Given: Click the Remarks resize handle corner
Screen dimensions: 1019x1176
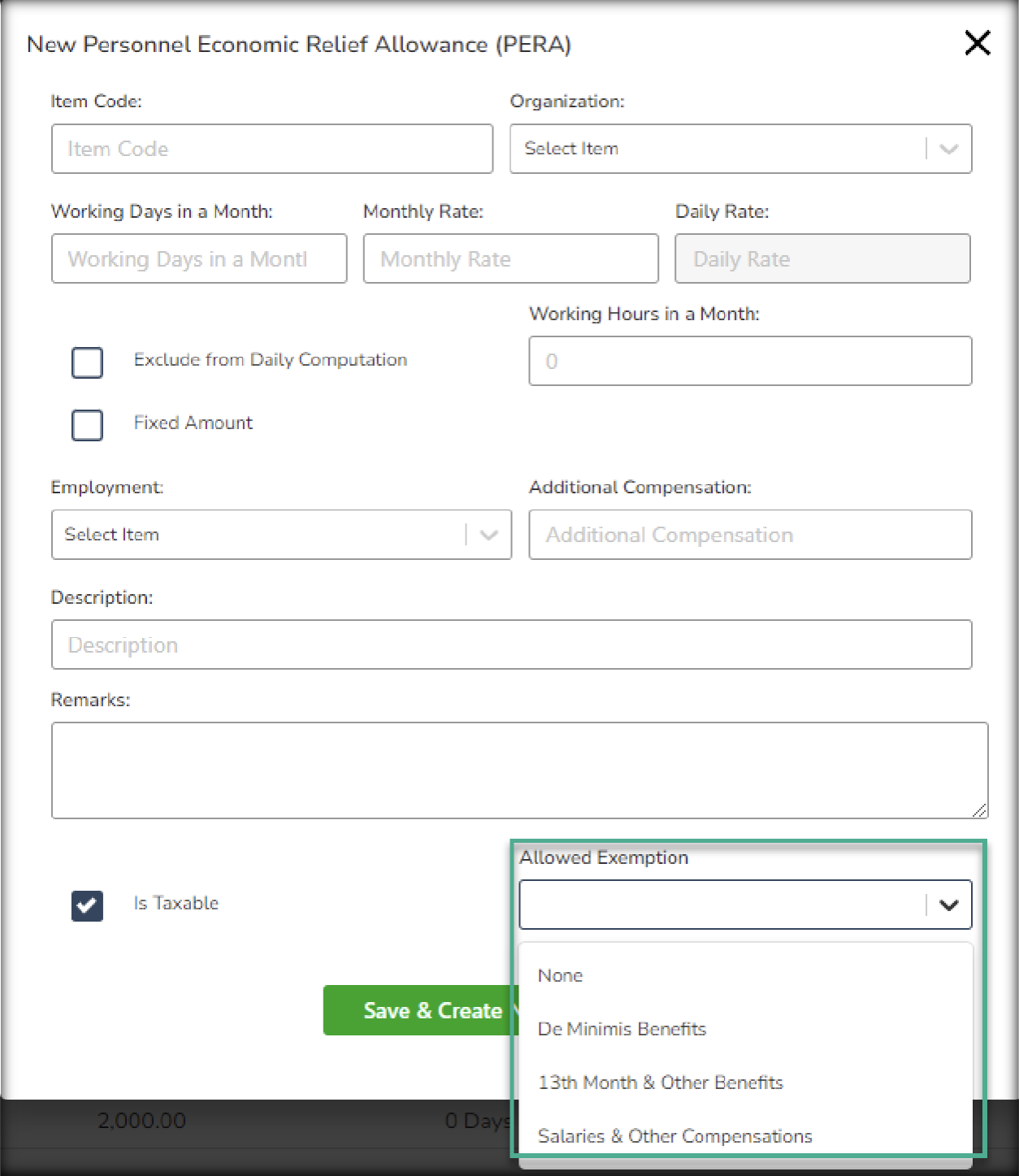Looking at the screenshot, I should click(x=980, y=810).
